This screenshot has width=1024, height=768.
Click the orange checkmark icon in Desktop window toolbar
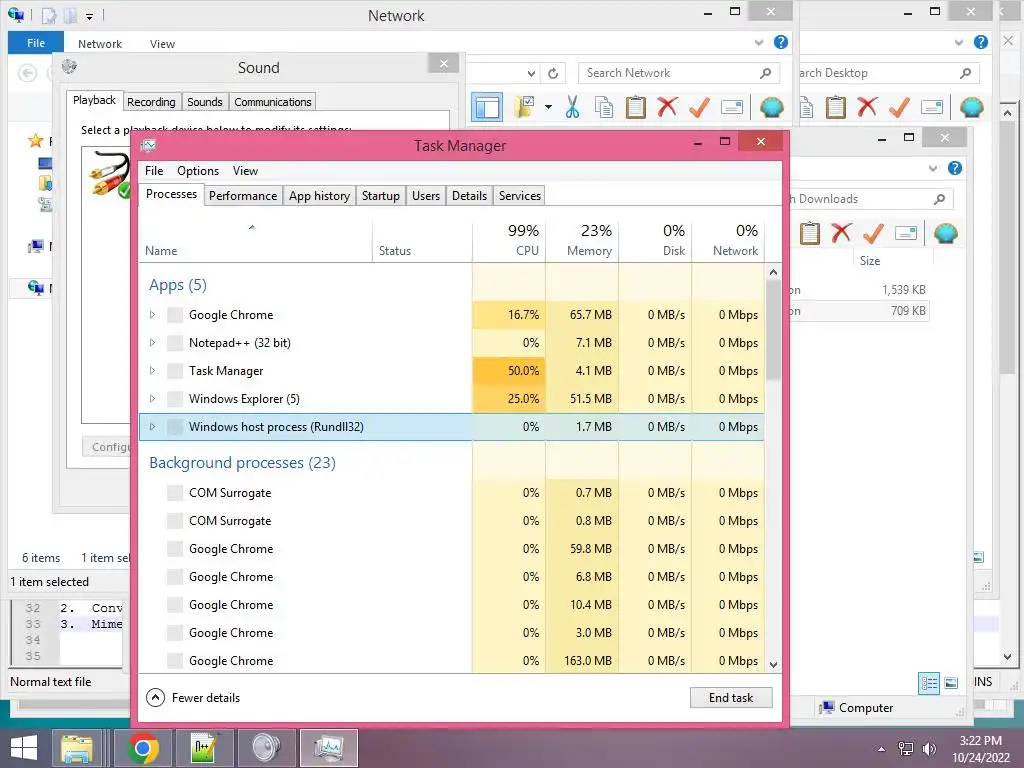(x=899, y=107)
